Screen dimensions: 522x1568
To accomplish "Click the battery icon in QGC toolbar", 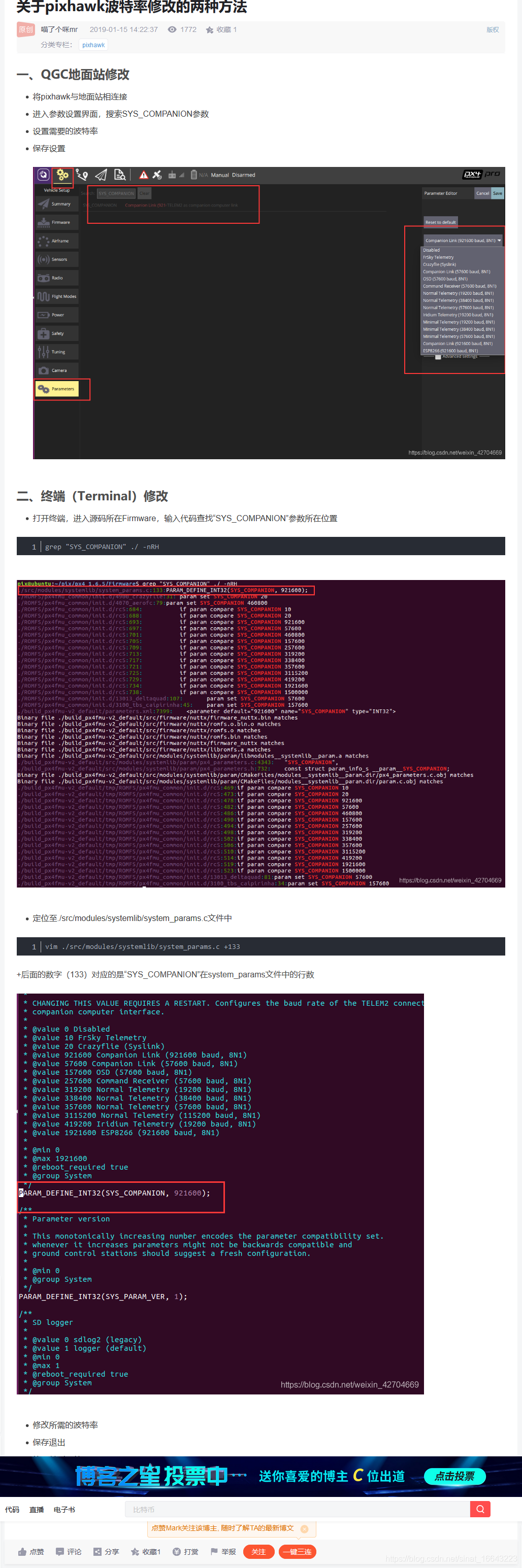I will (x=193, y=175).
